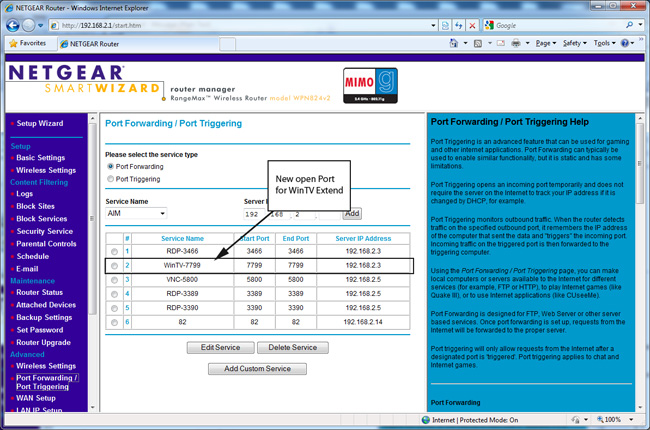Open the WAN Setup link

(36, 398)
